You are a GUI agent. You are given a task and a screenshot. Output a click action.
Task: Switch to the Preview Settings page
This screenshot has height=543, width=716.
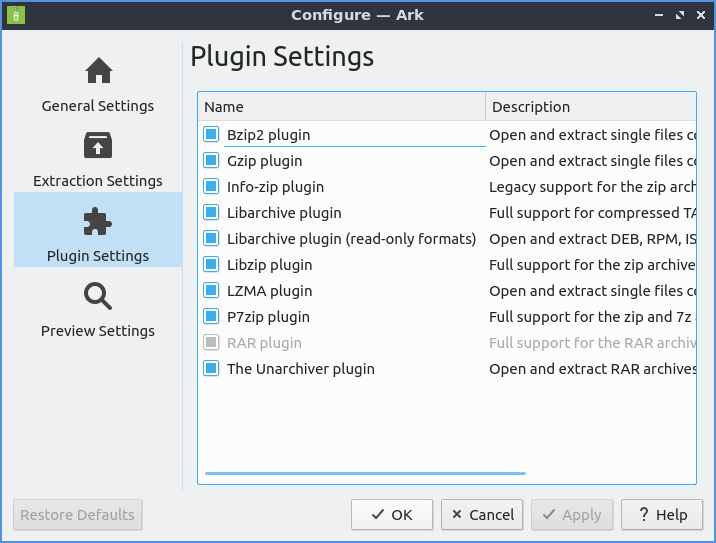[98, 331]
